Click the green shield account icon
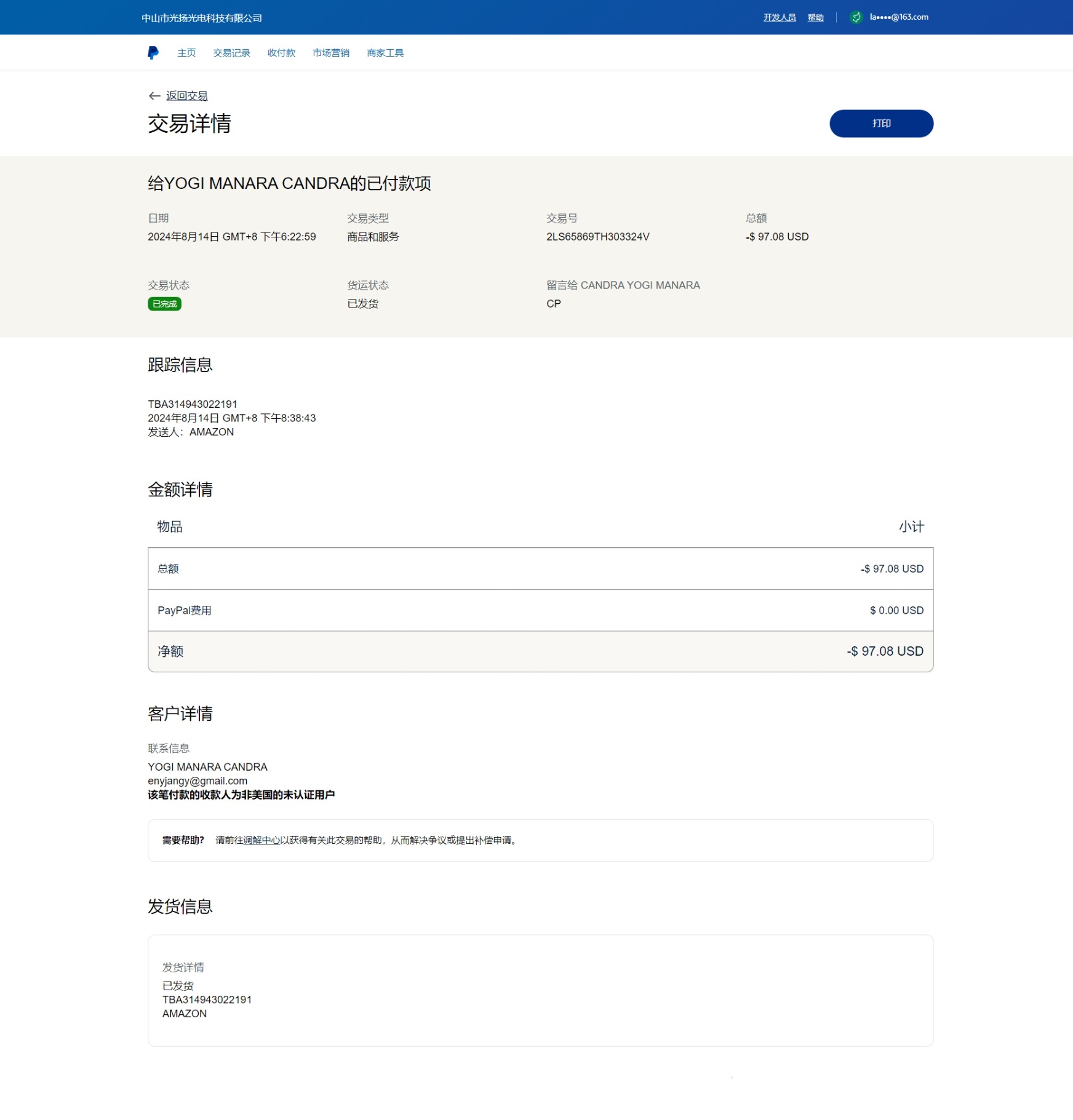Viewport: 1073px width, 1120px height. point(856,17)
